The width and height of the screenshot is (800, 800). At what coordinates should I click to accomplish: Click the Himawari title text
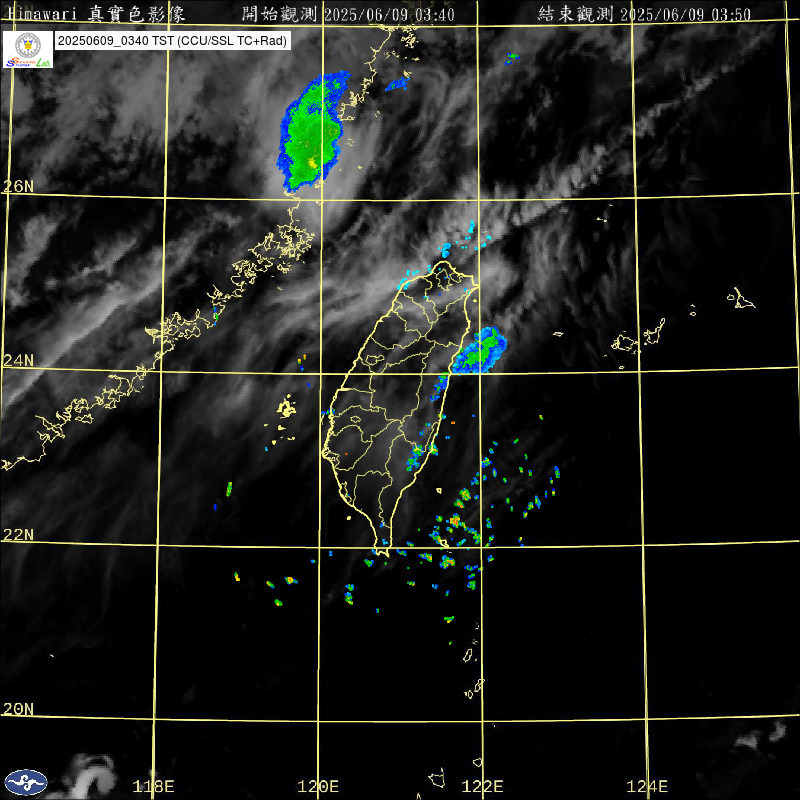pyautogui.click(x=96, y=14)
